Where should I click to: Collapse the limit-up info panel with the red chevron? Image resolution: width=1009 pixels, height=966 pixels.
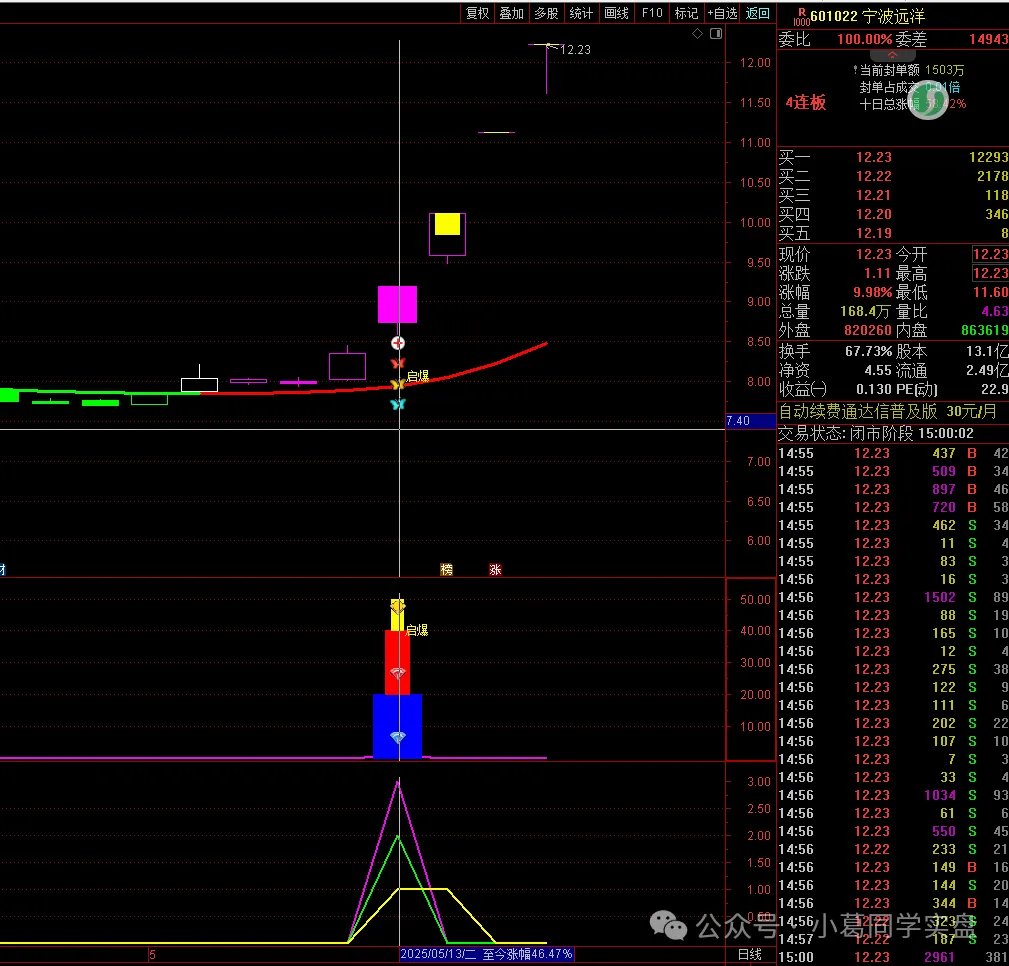(892, 55)
